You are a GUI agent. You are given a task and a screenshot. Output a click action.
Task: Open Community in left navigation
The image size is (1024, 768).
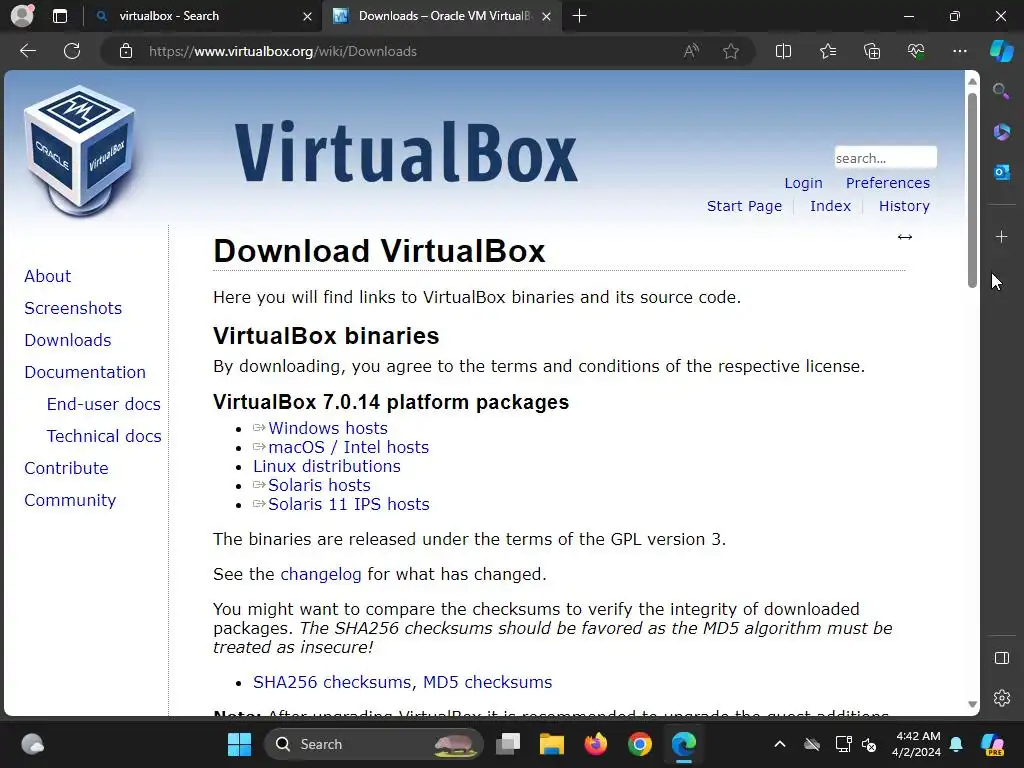click(70, 500)
